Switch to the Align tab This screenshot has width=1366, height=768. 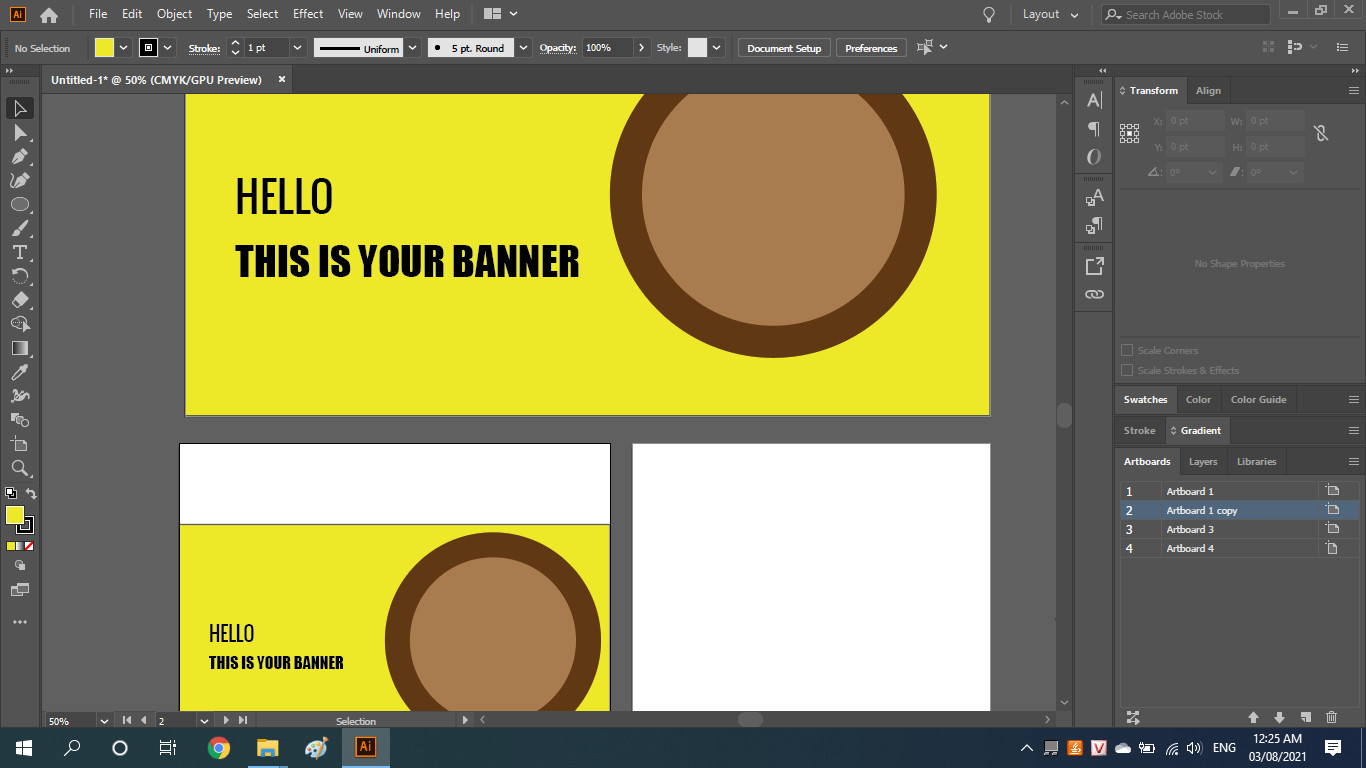point(1208,90)
